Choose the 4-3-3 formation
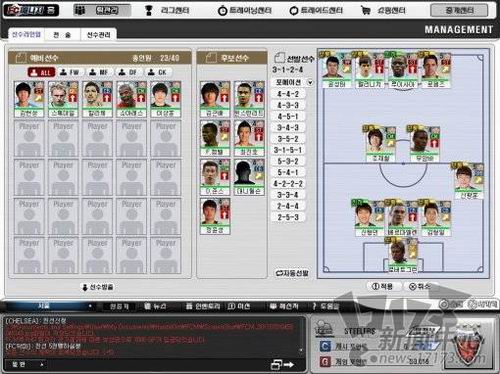Screen dimensions: 500x374 tap(288, 105)
